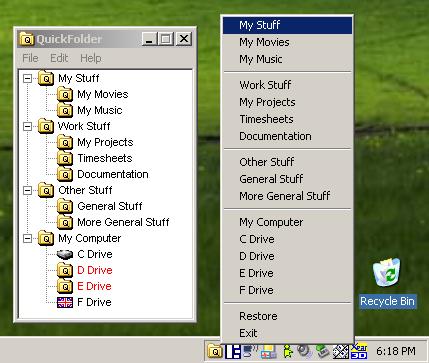The height and width of the screenshot is (363, 429).
Task: Click the British flag icon beside F Drive
Action: click(x=65, y=302)
